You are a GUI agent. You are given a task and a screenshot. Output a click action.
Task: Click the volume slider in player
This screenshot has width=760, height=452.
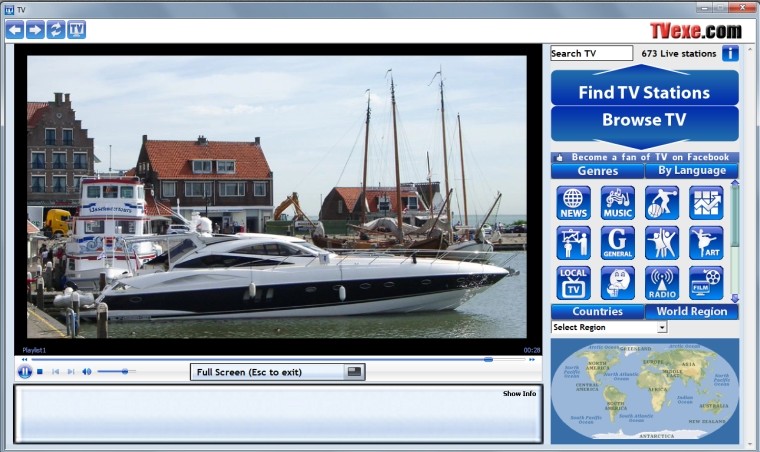coord(116,371)
